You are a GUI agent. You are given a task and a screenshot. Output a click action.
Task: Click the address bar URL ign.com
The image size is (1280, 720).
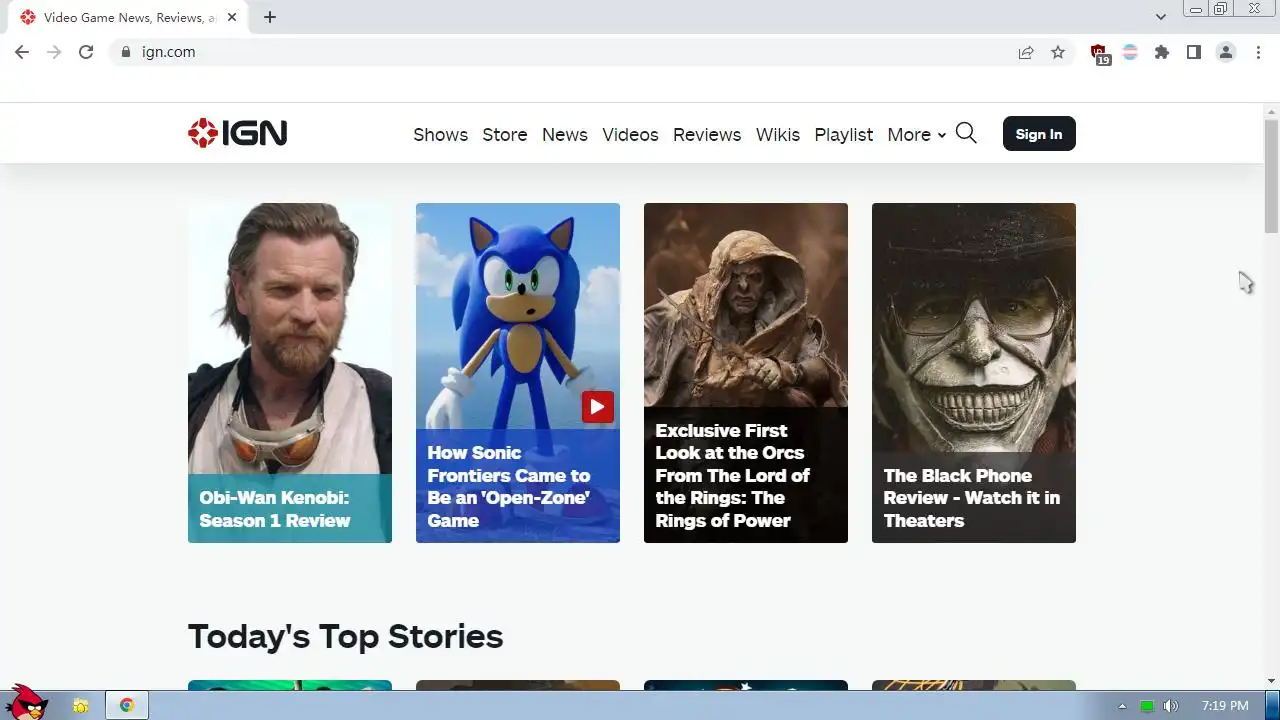pyautogui.click(x=168, y=52)
